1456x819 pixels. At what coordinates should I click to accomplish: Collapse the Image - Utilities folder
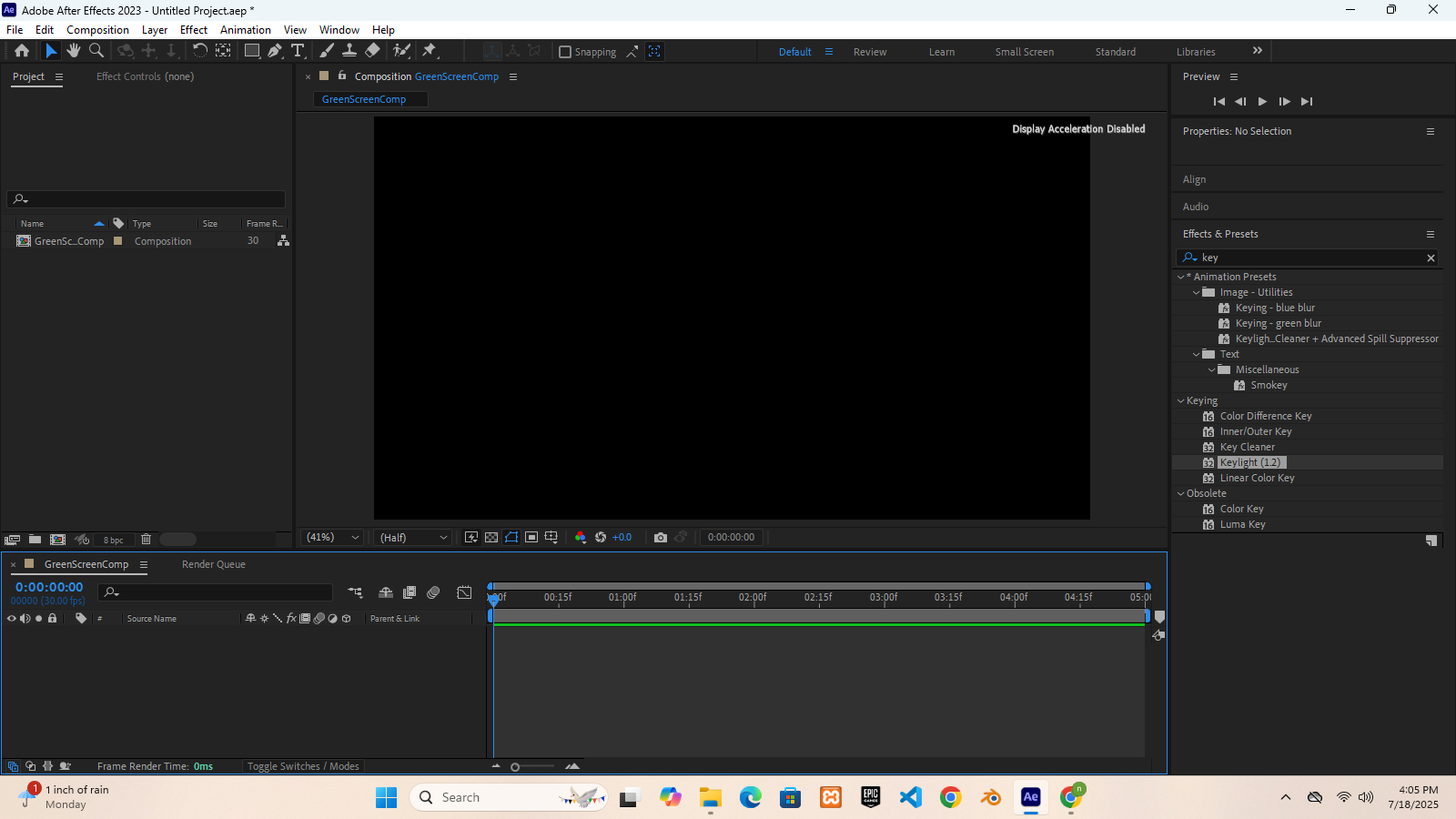coord(1197,292)
